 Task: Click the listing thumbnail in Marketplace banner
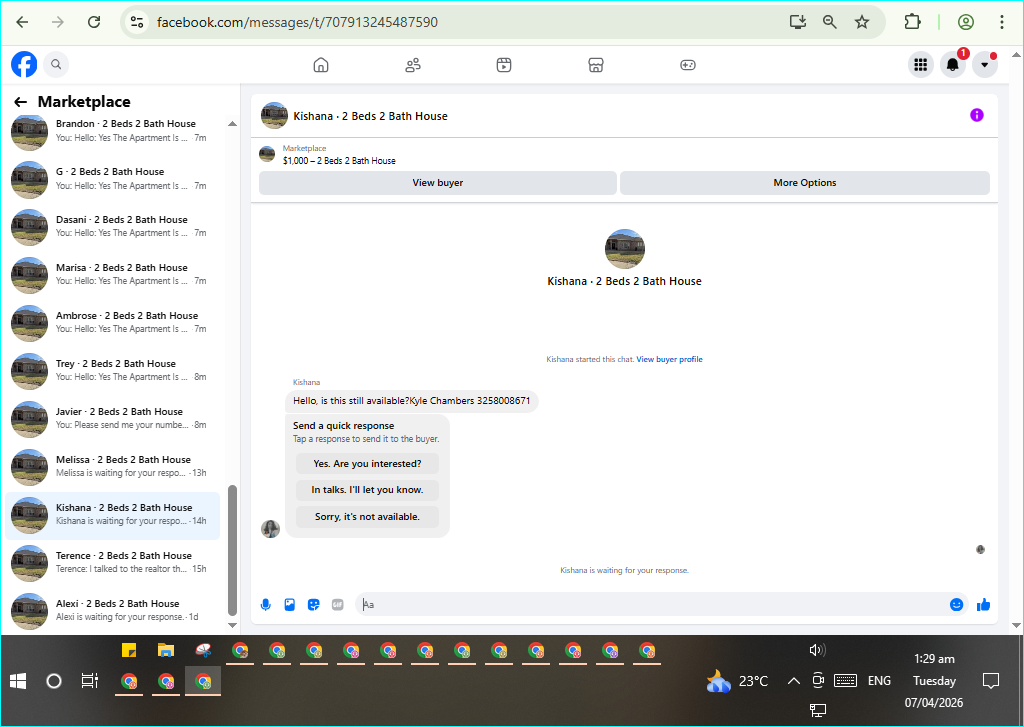pyautogui.click(x=267, y=154)
